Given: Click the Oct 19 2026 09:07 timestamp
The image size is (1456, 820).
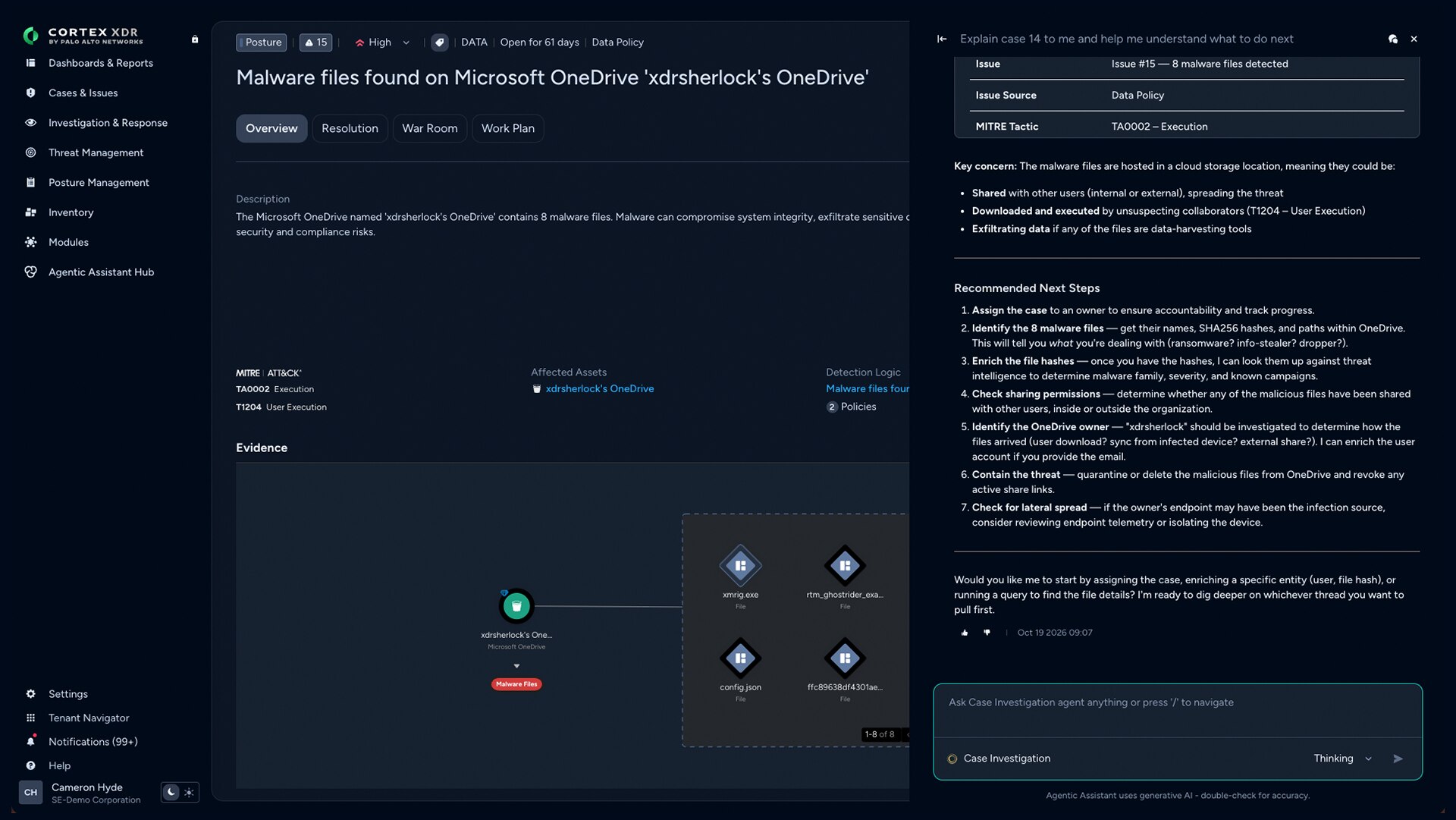Looking at the screenshot, I should (1055, 633).
